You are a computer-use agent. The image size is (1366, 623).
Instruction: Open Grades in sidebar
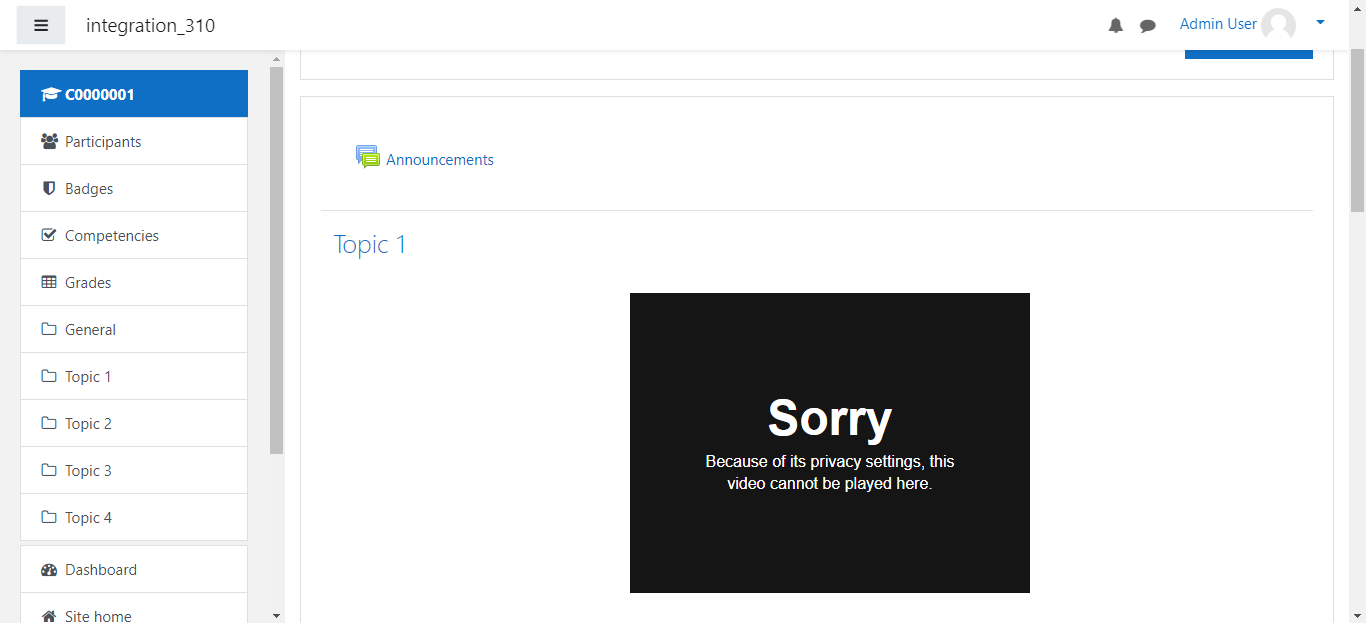[134, 282]
